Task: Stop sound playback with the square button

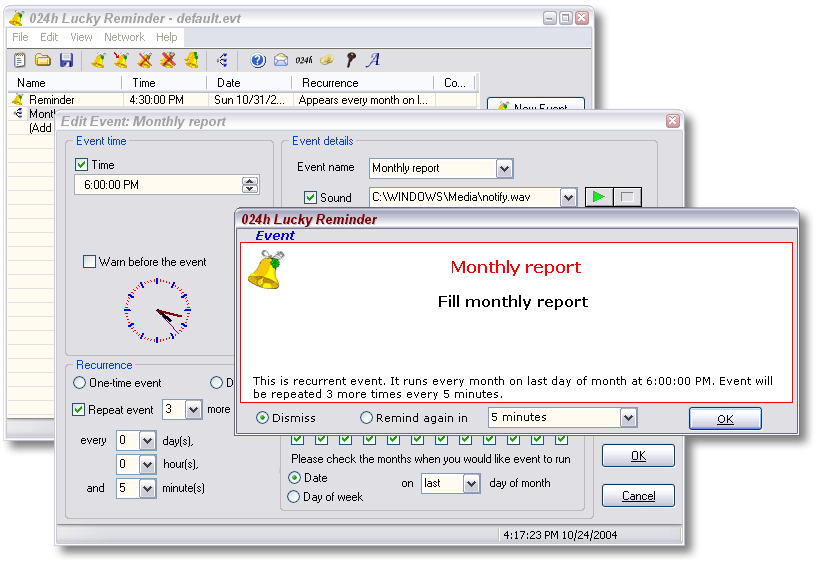Action: 627,197
